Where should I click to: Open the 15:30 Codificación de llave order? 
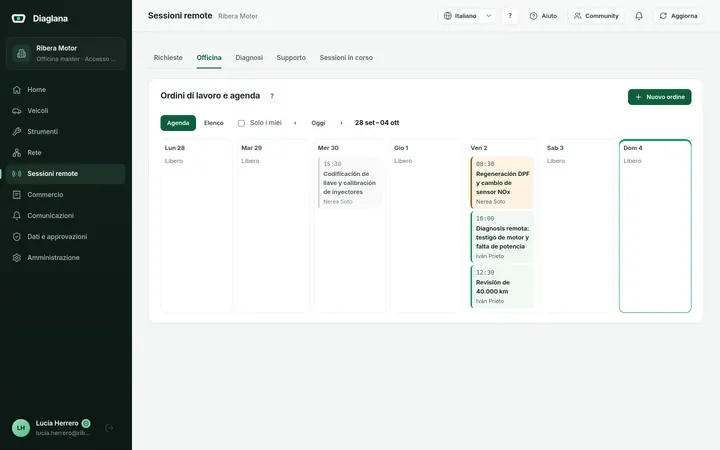[x=350, y=183]
